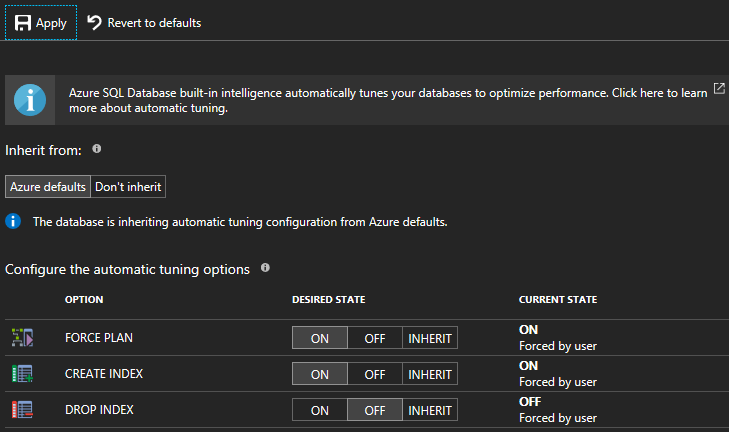The image size is (729, 432).
Task: Click the info icon beside Inherit from
Action: 97,149
